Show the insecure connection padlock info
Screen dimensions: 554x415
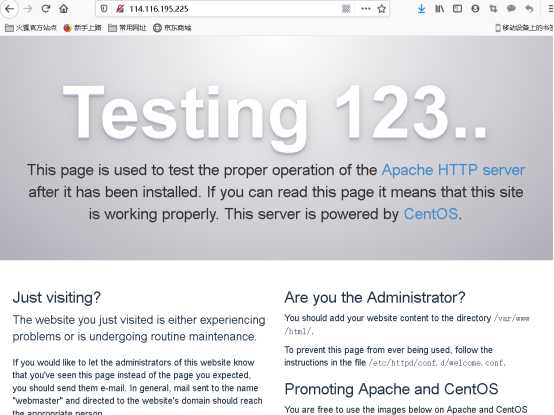tap(120, 8)
